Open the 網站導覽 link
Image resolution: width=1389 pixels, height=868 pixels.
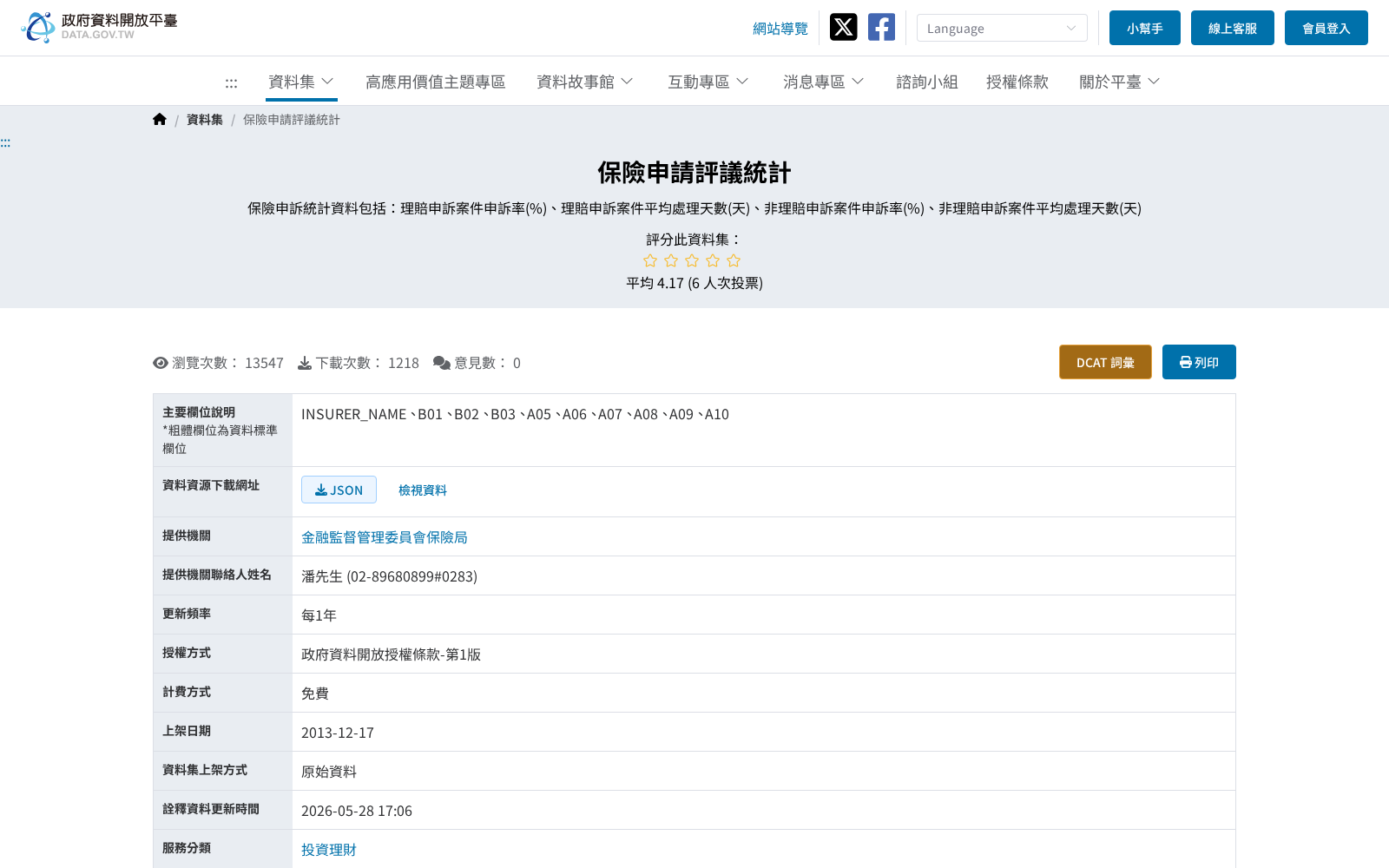coord(780,29)
